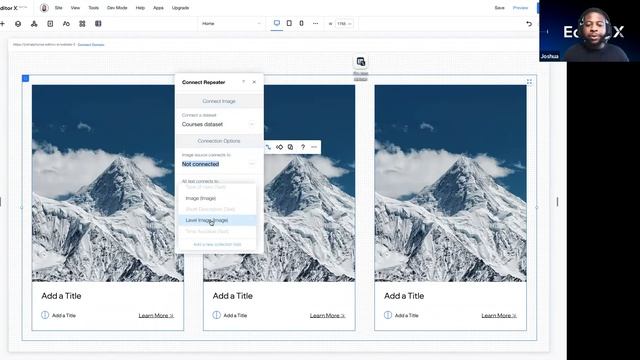Click the Save button

click(499, 8)
